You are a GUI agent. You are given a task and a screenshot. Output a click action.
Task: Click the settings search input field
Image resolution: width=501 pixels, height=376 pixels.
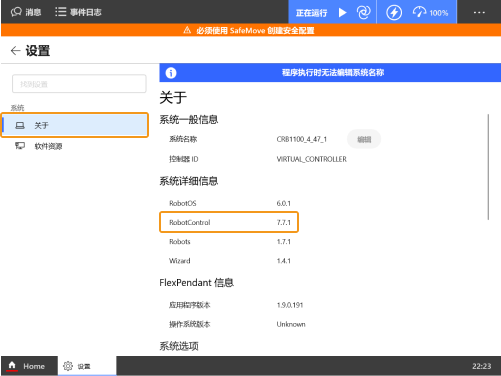[79, 84]
